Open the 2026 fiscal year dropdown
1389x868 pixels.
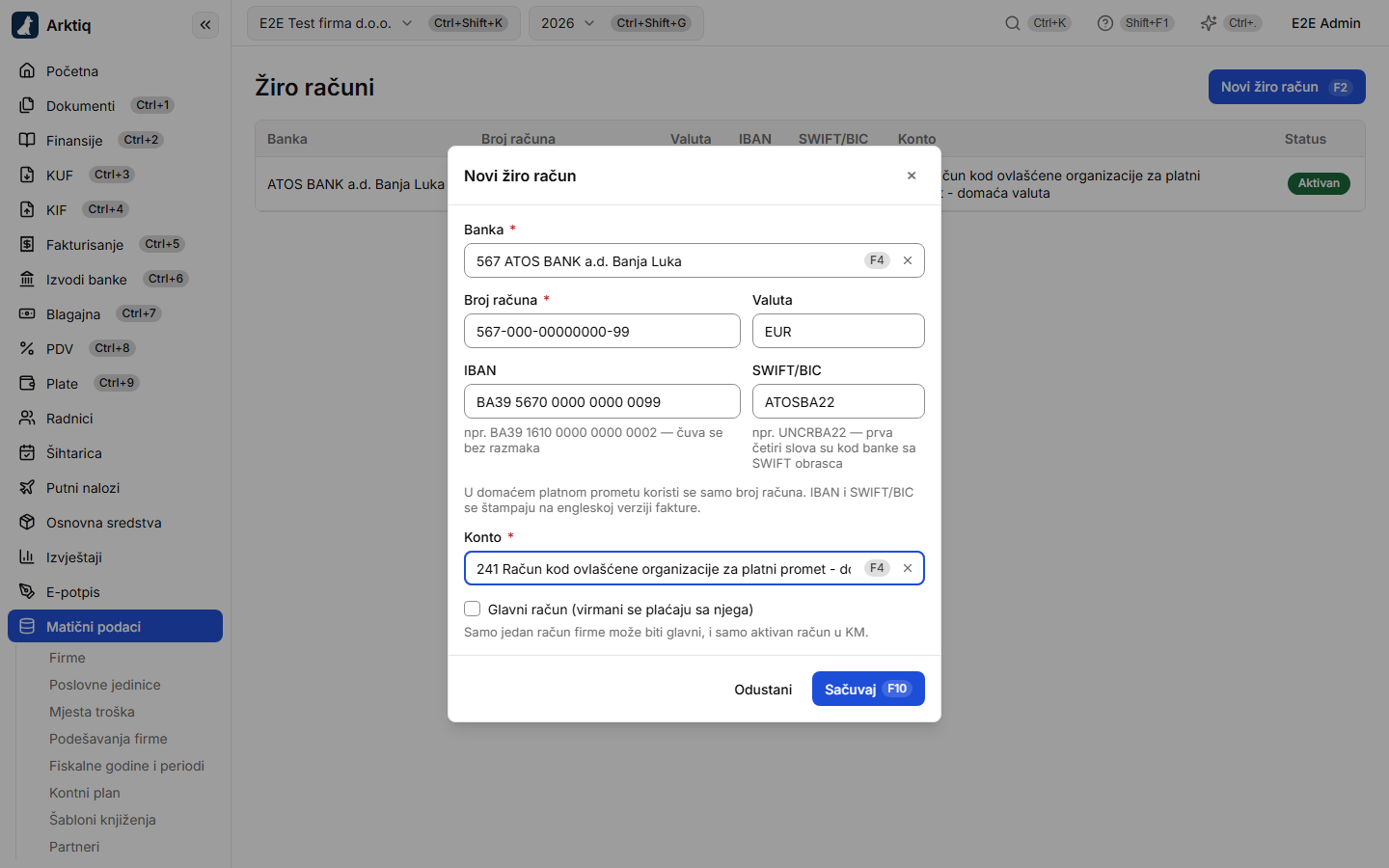pos(616,23)
